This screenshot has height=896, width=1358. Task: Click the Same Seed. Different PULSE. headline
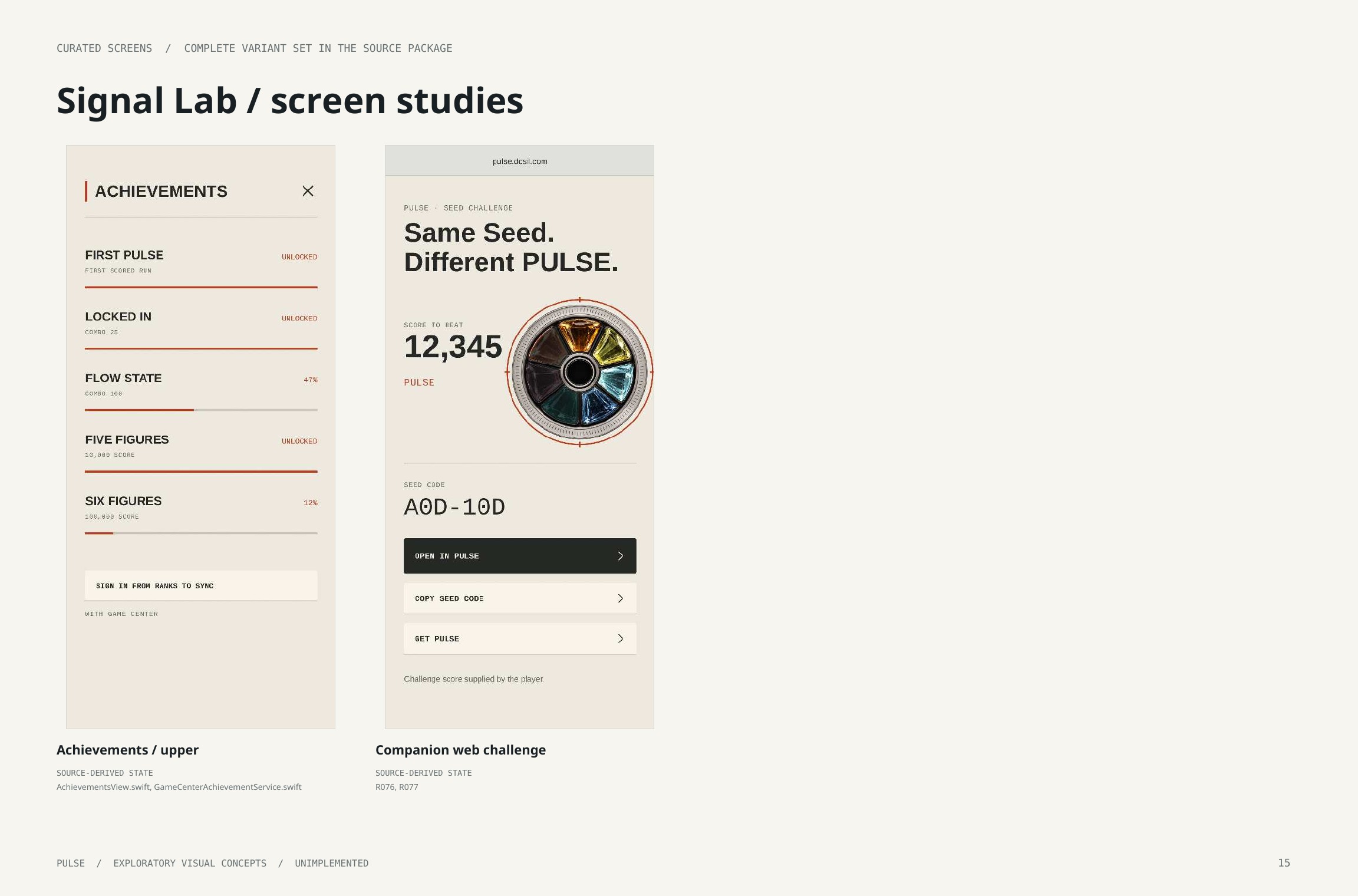pos(511,248)
